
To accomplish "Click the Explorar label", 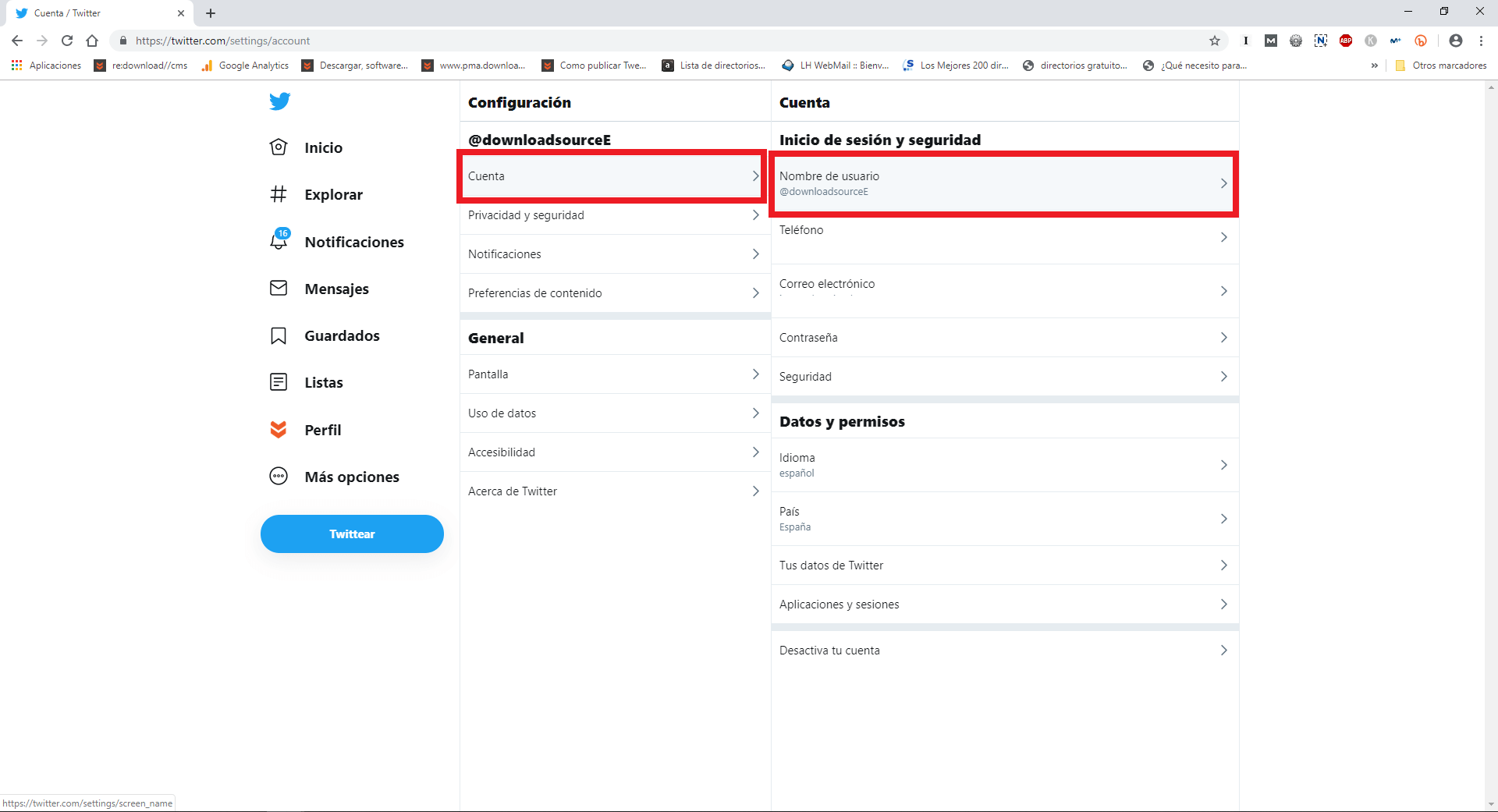I will (x=333, y=195).
